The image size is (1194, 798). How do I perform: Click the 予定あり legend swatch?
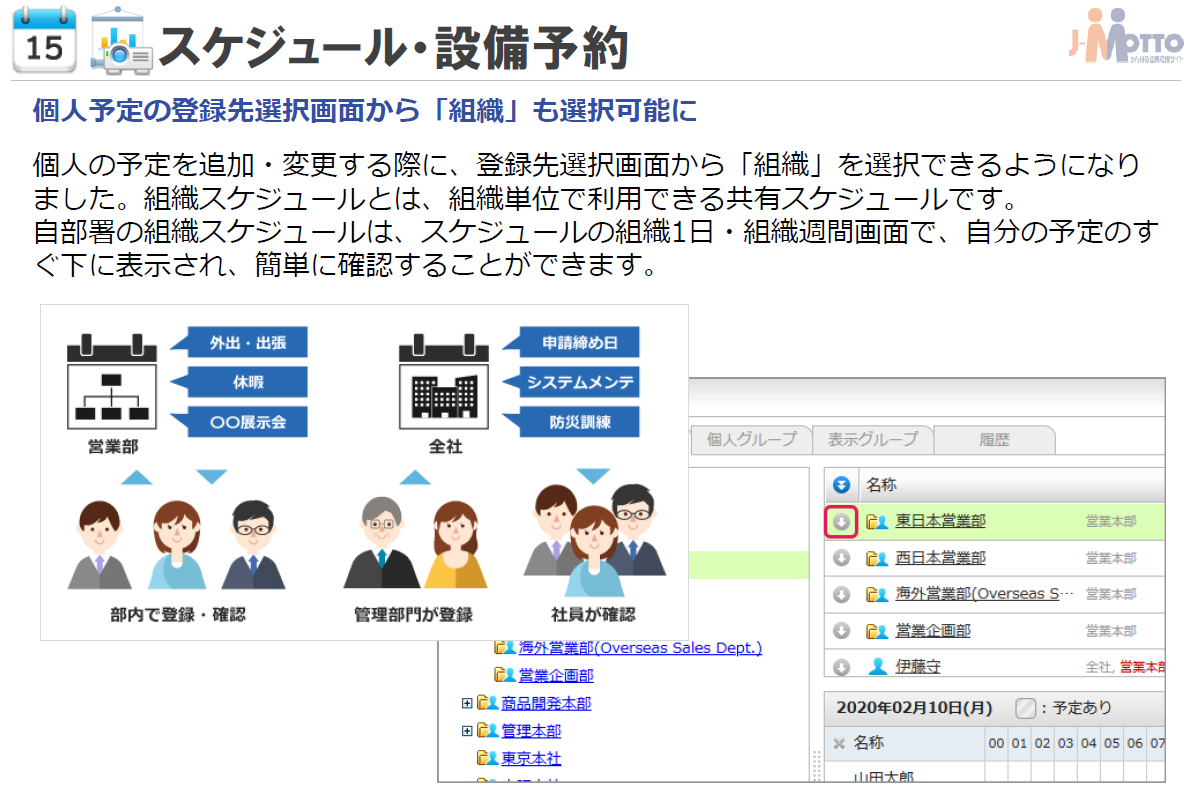click(1025, 708)
